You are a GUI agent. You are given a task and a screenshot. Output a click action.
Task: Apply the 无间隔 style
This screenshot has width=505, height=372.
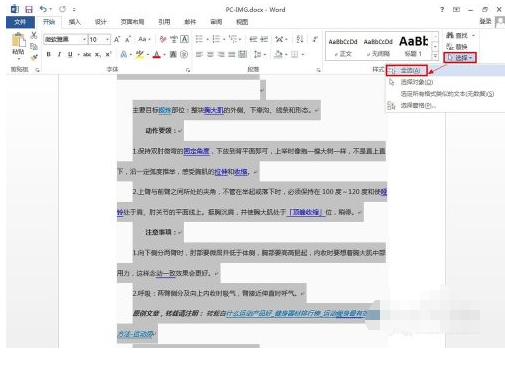(x=378, y=47)
